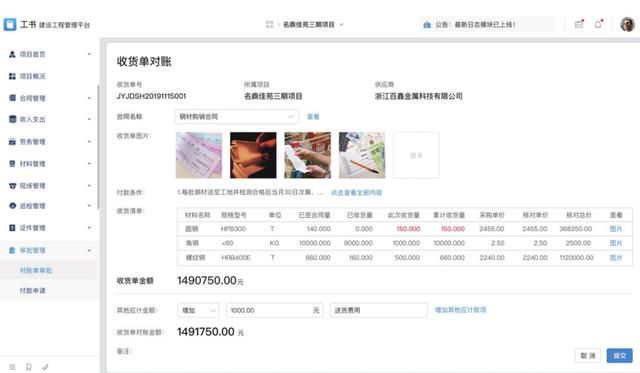Click supplier name 浙江百鑫金属科技有限公司
Viewport: 640px width, 373px height.
(418, 96)
